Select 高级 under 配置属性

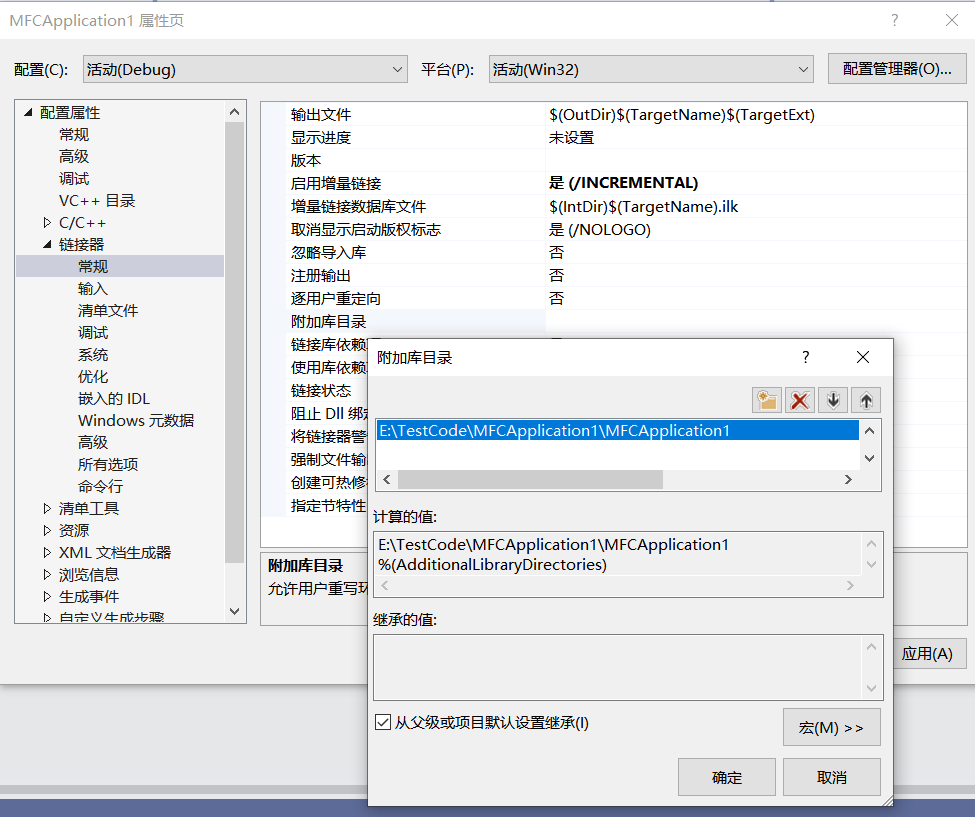73,156
